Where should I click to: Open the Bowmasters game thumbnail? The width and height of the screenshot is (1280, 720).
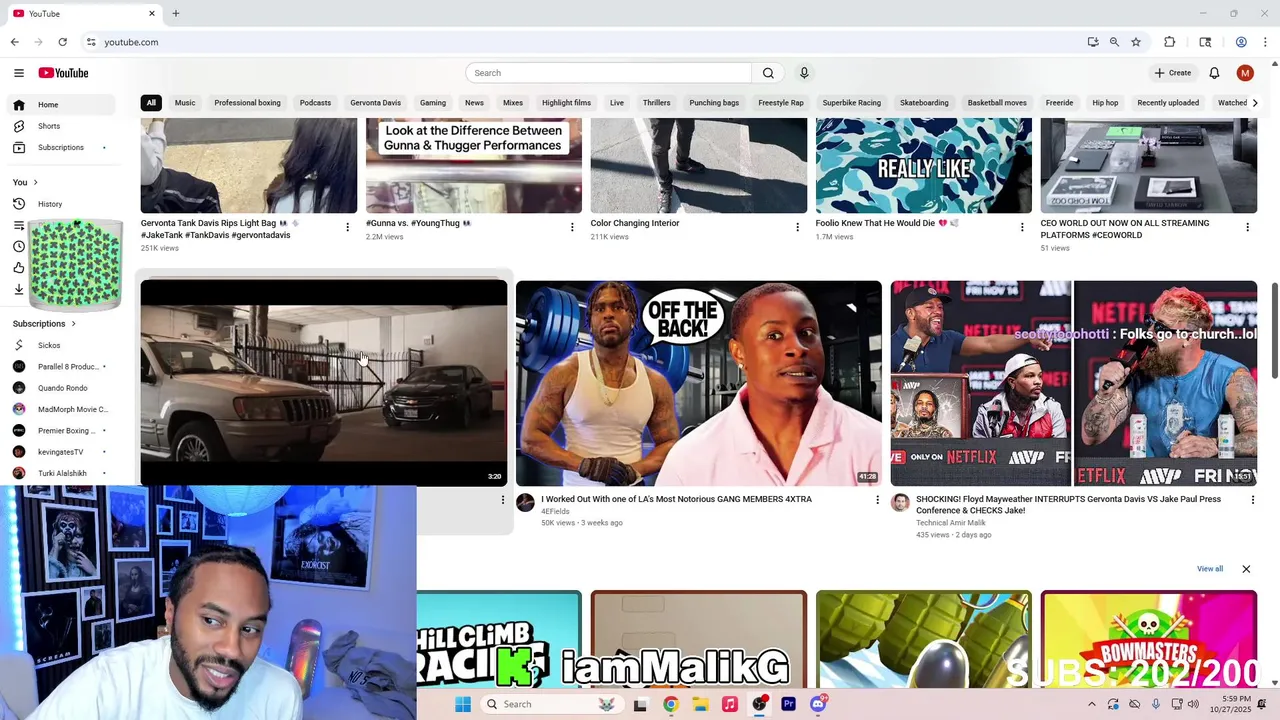1149,639
